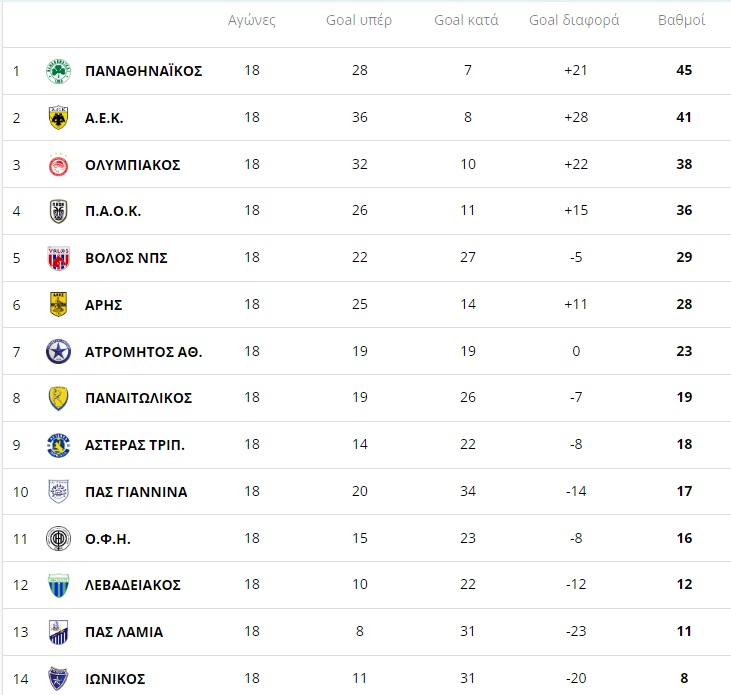The width and height of the screenshot is (731, 695).
Task: Sort by the Goal διαφορά column header
Action: [574, 20]
